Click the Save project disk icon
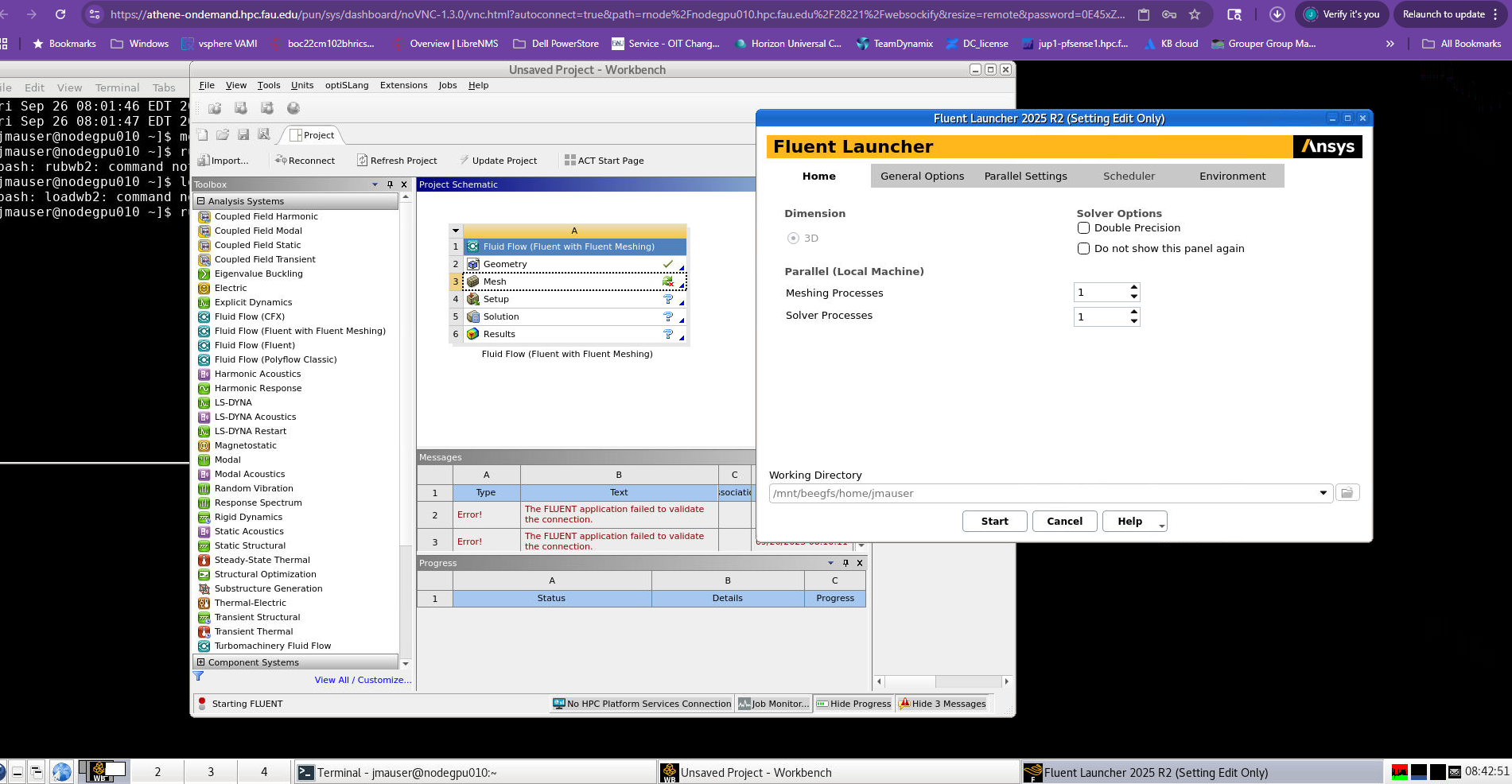Screen dimensions: 1512x784 coord(243,135)
